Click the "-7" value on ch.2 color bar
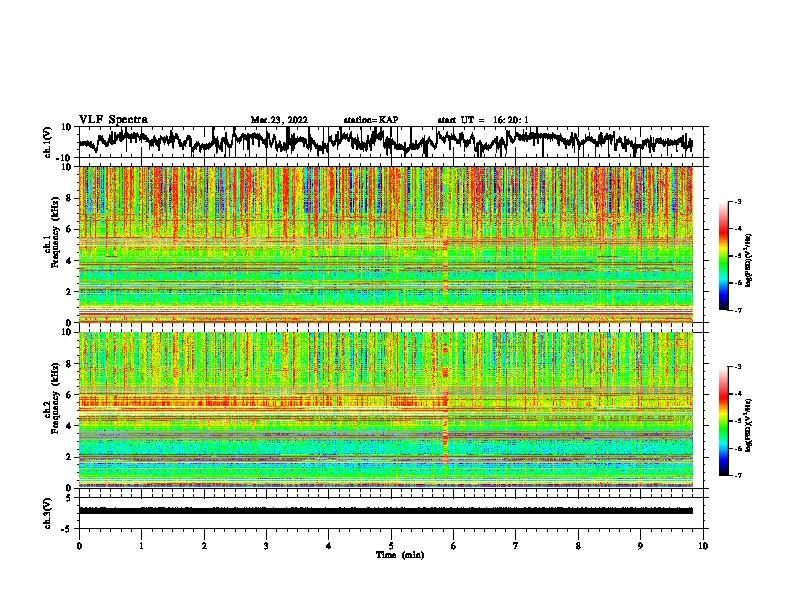 [x=738, y=476]
